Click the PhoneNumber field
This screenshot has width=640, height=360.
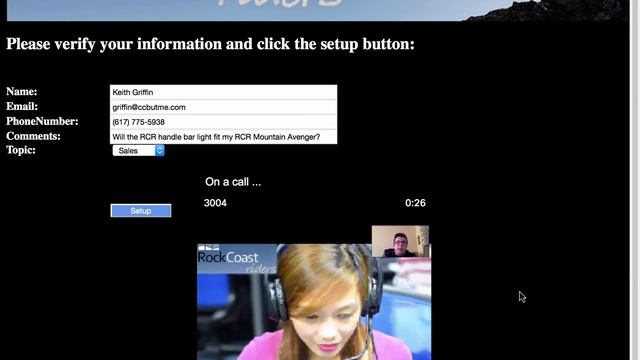click(x=223, y=122)
